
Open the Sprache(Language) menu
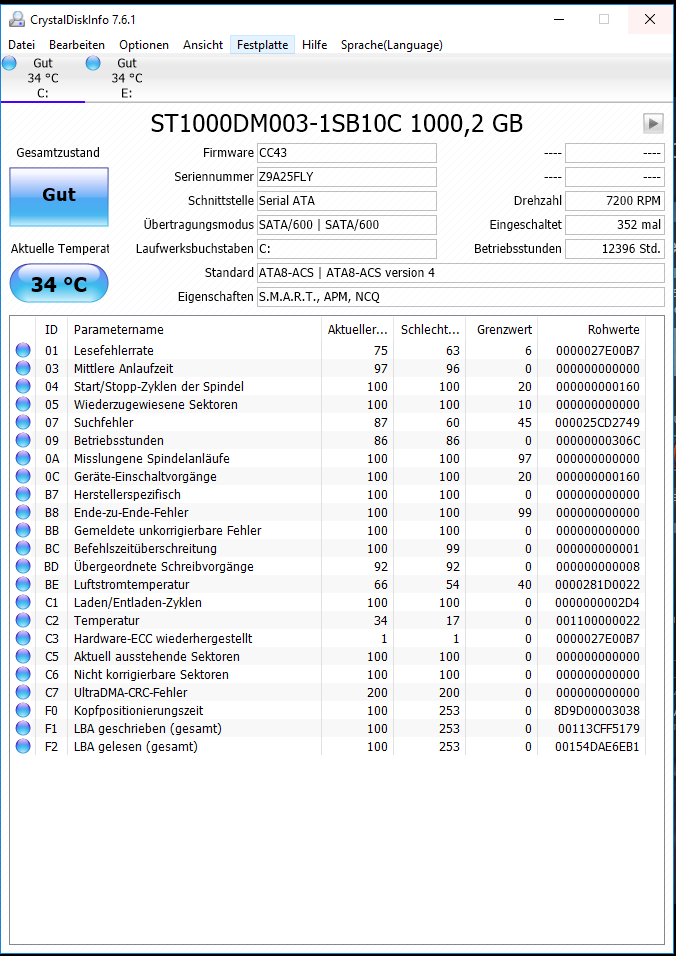click(x=392, y=45)
